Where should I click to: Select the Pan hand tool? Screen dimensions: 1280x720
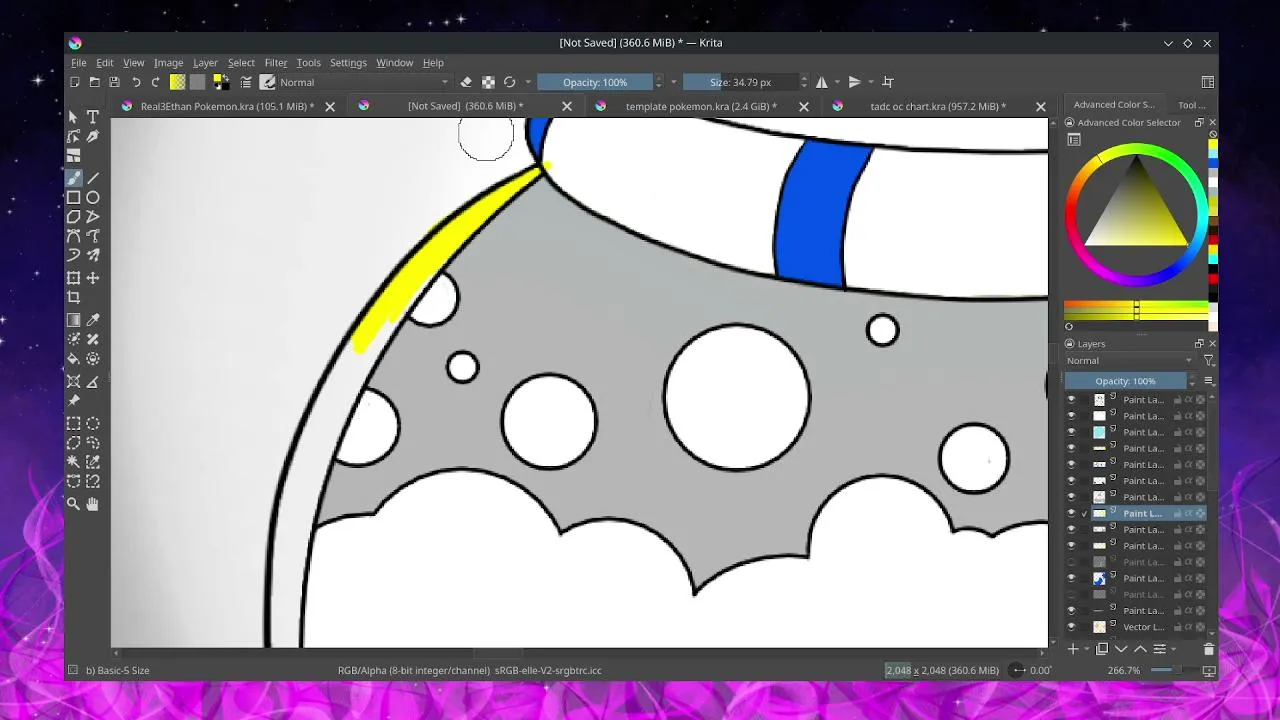point(93,504)
